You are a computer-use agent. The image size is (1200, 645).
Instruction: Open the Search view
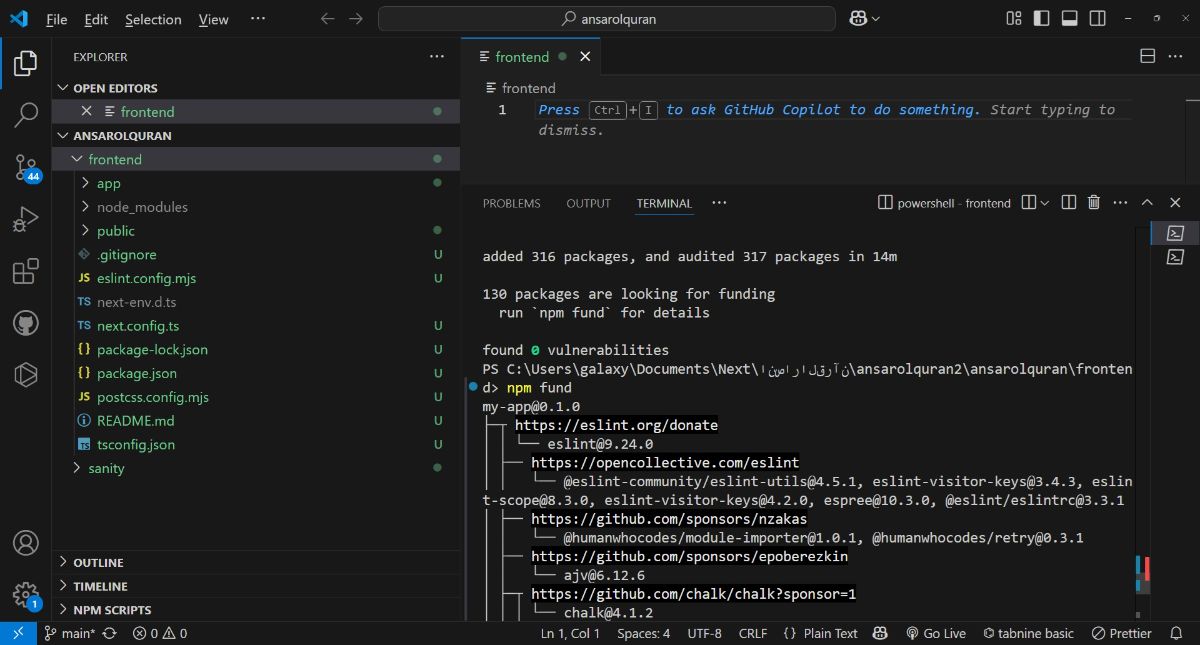click(25, 115)
